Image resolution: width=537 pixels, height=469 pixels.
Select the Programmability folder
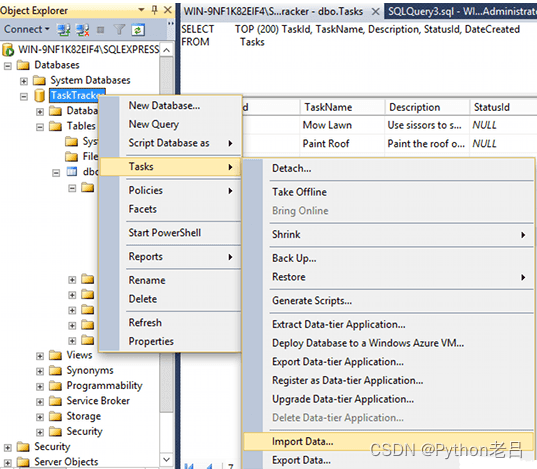(x=104, y=385)
